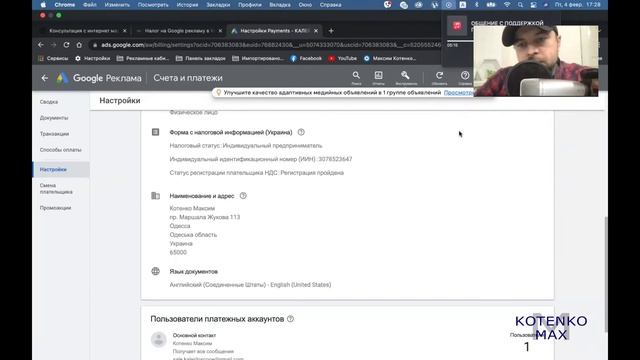Open the Reports icon in Google Ads header

pos(378,76)
